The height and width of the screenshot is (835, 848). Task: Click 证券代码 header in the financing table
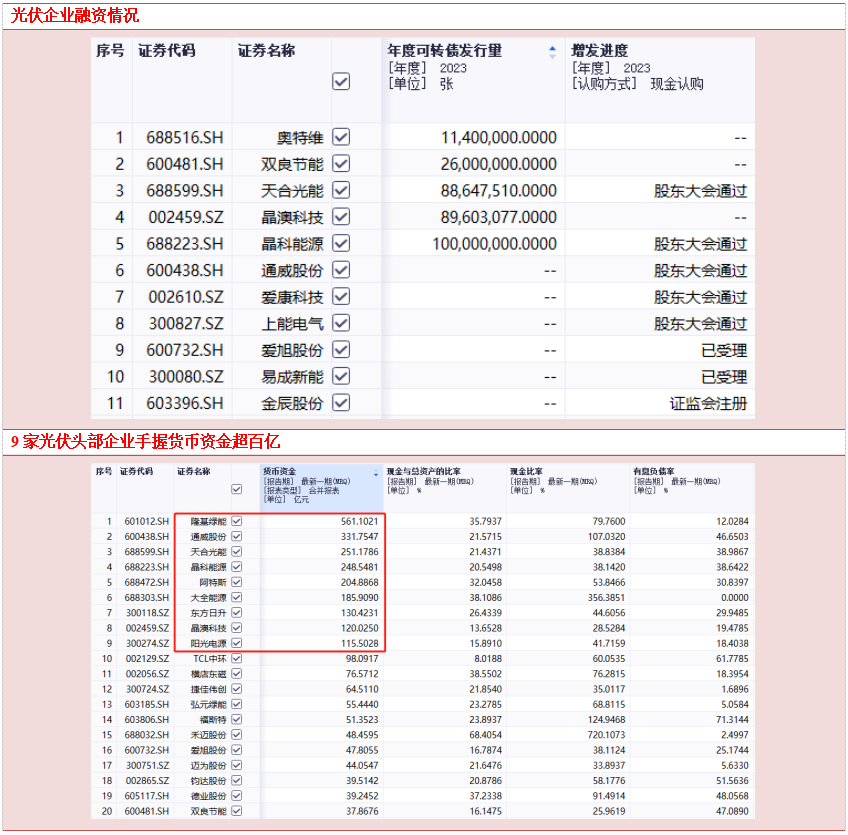pos(167,51)
